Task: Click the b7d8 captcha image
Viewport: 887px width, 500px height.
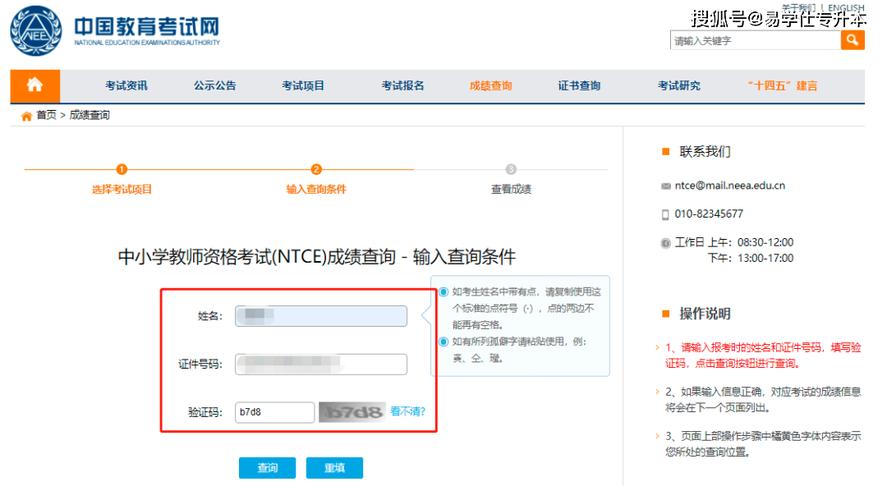Action: (x=352, y=412)
